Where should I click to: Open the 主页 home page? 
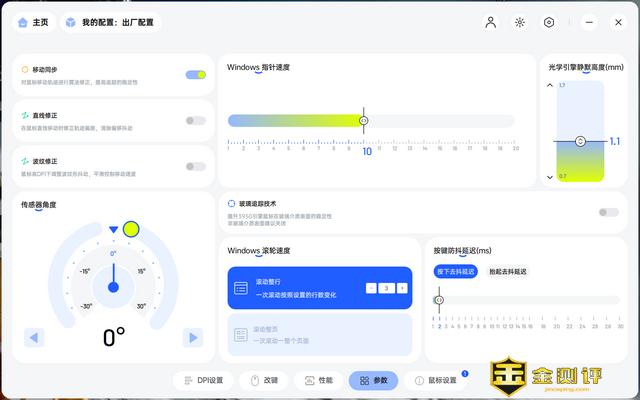[x=33, y=22]
